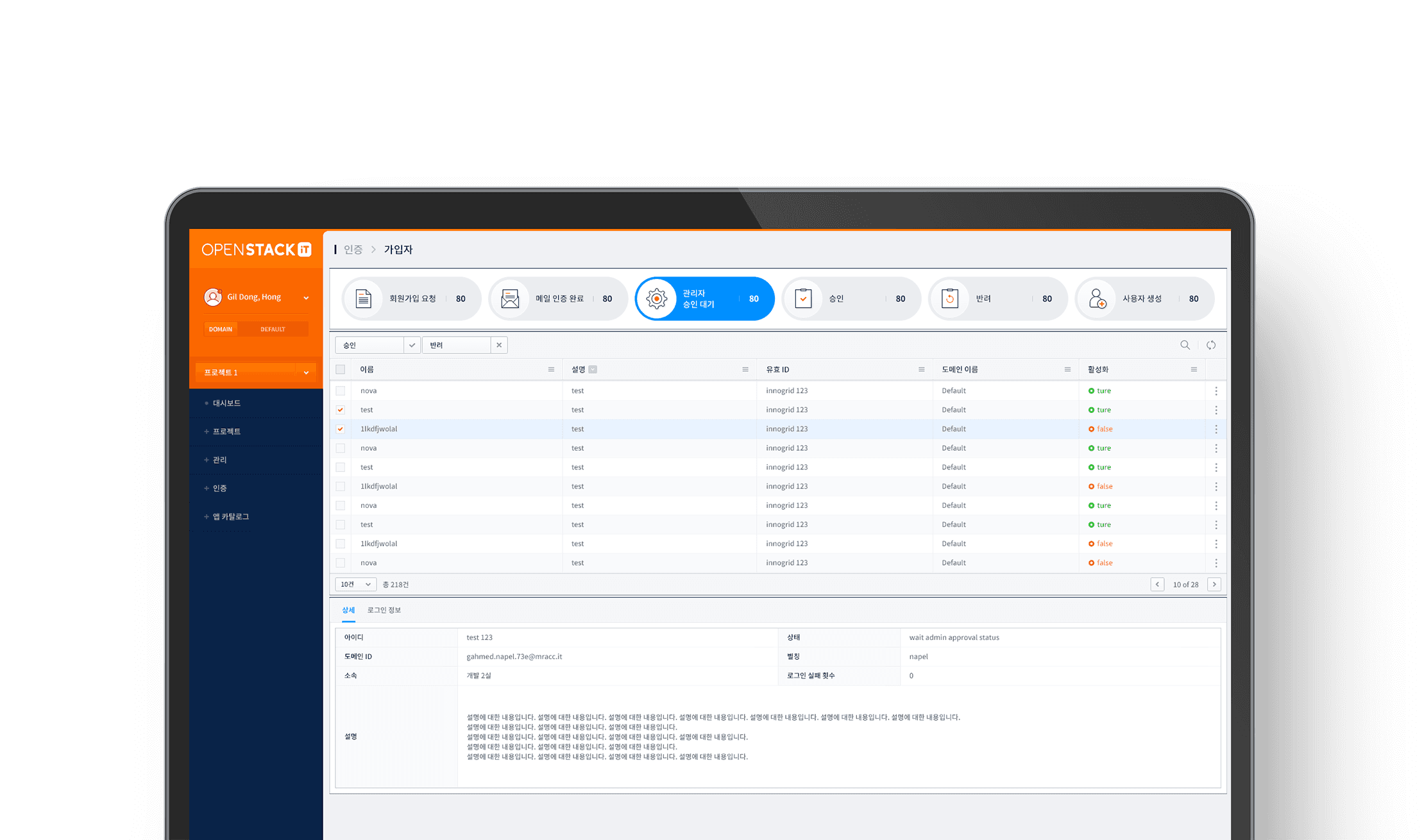Open 유효 ID column menu icon
The width and height of the screenshot is (1424, 840).
pos(922,369)
